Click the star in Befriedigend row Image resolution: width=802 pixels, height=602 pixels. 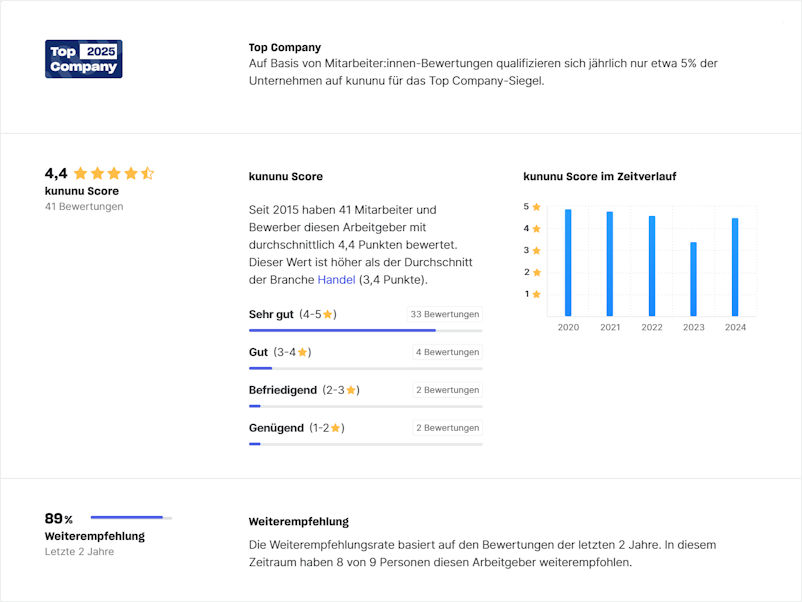pos(351,390)
